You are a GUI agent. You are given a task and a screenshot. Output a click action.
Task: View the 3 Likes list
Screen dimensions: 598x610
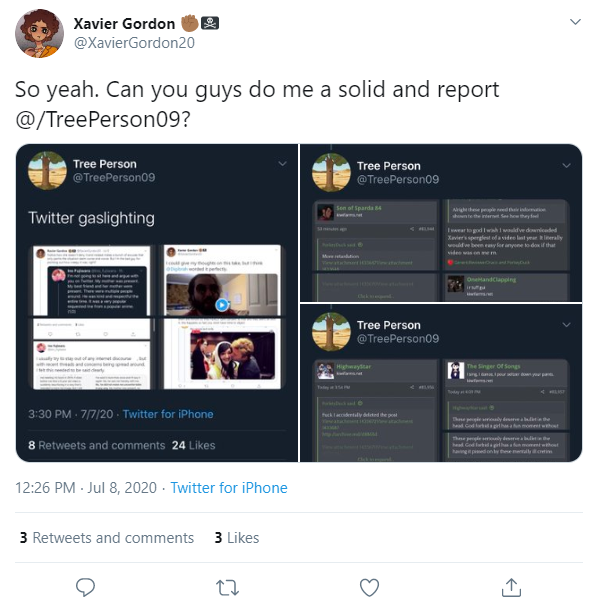[x=237, y=538]
